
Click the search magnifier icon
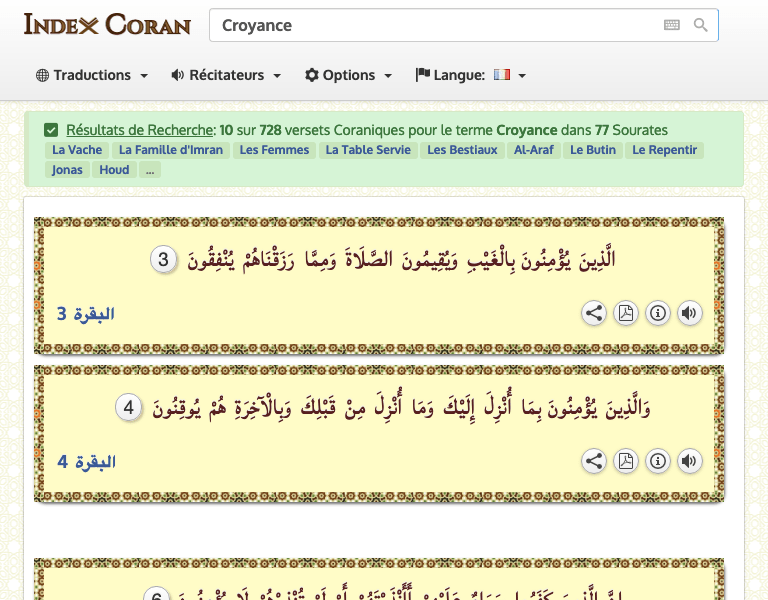(x=700, y=25)
